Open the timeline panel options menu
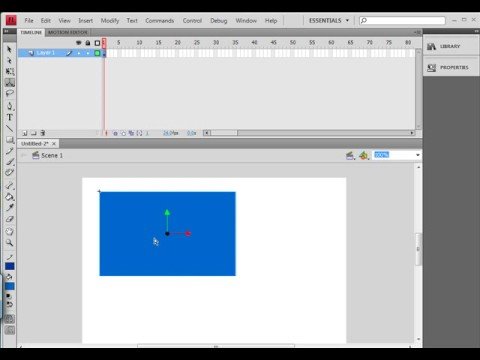Image resolution: width=480 pixels, height=360 pixels. tap(417, 32)
